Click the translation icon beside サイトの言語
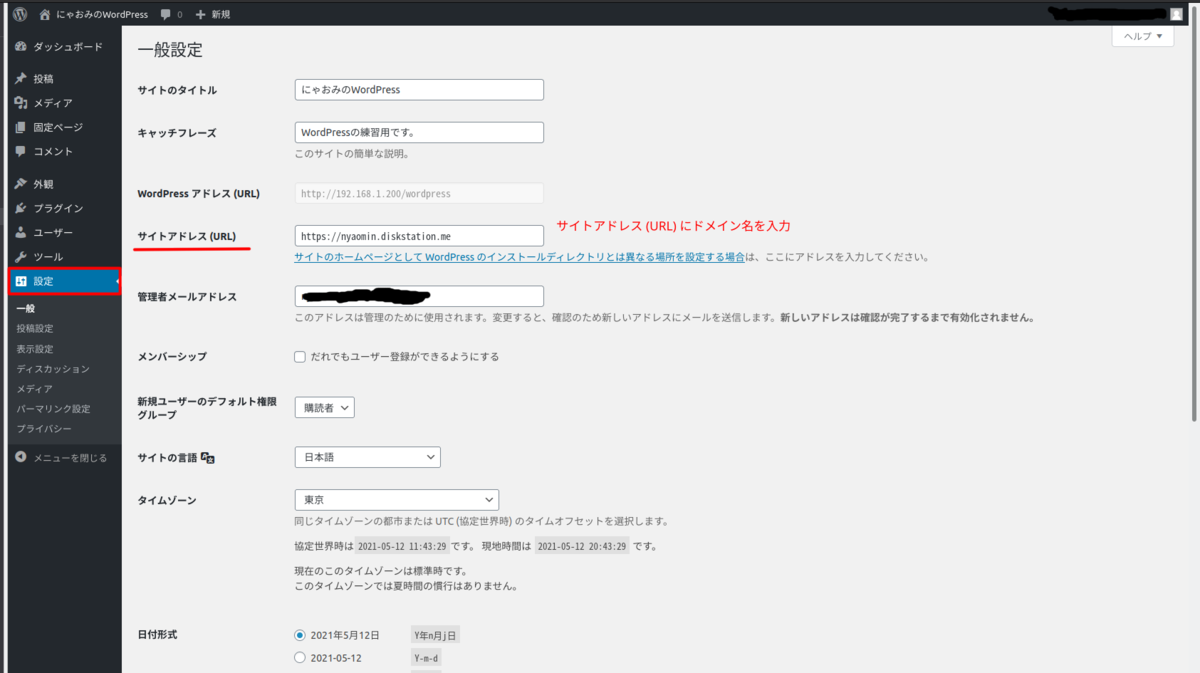Screen dimensions: 1200x673 coord(208,457)
